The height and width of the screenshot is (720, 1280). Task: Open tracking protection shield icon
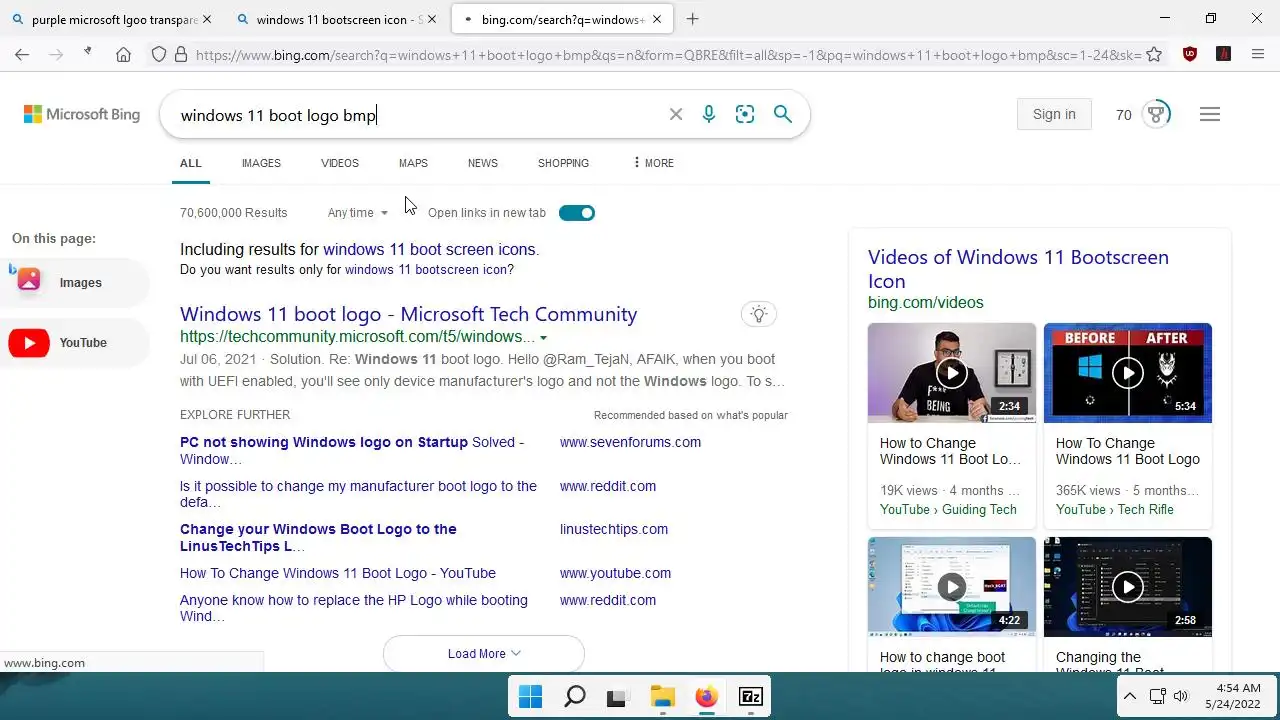[159, 55]
